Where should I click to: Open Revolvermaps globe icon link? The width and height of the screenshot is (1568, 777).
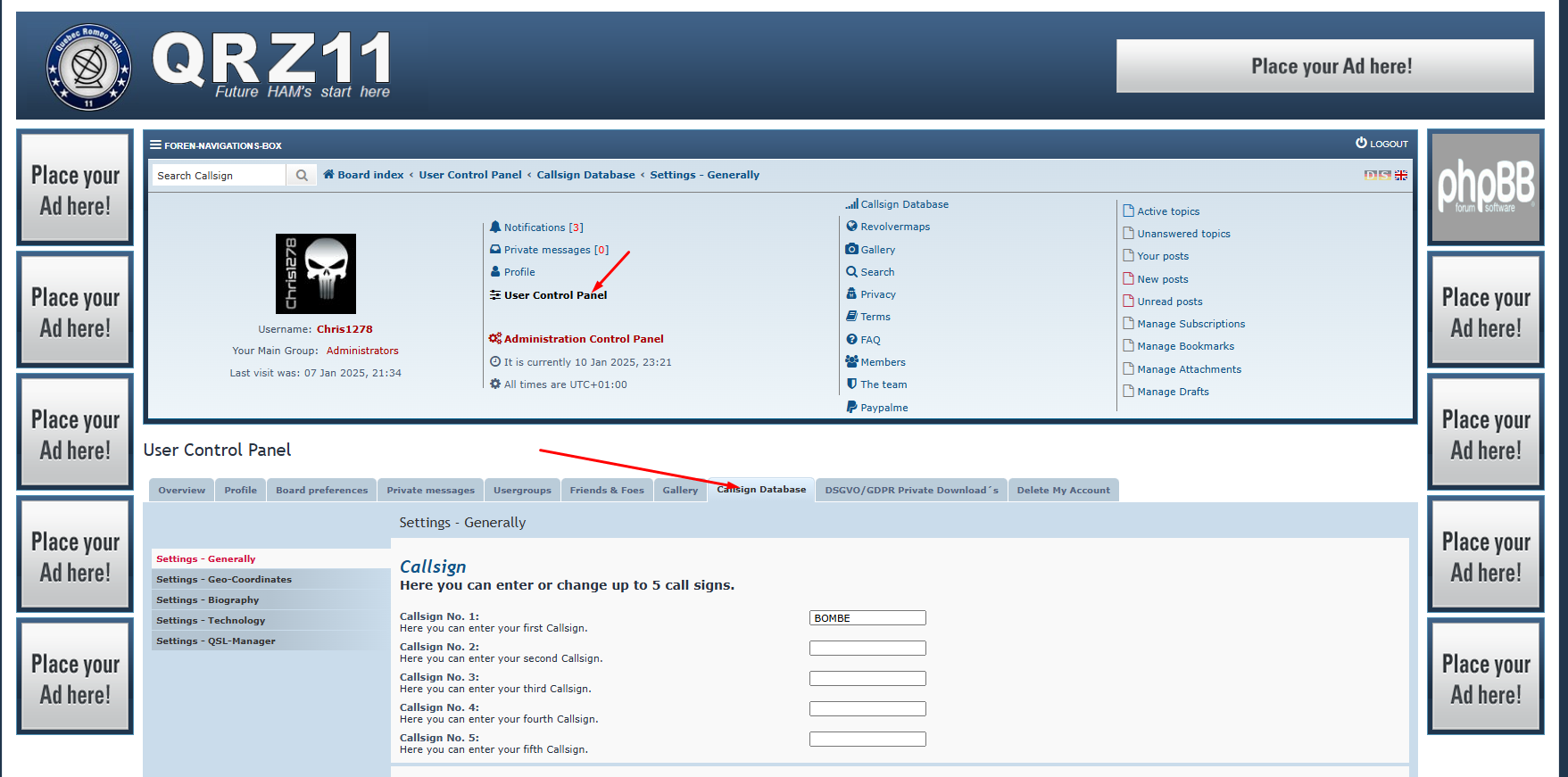(851, 227)
